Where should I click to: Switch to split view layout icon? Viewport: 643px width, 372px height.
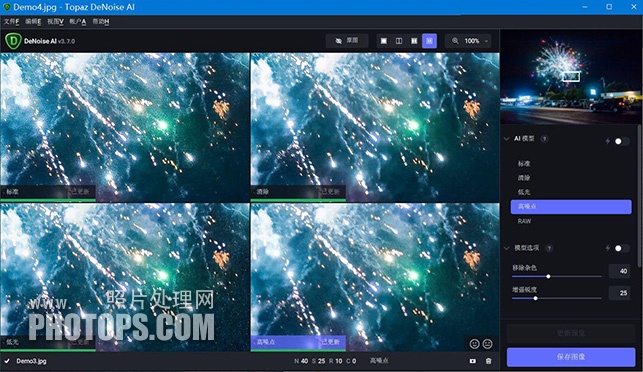[x=399, y=41]
